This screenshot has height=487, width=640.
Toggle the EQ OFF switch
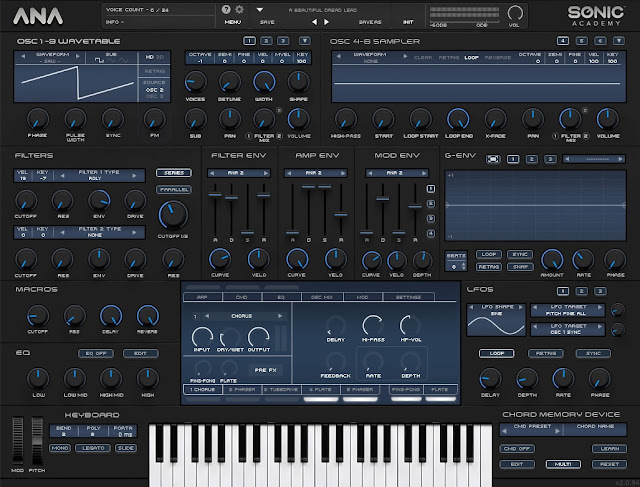click(x=97, y=353)
